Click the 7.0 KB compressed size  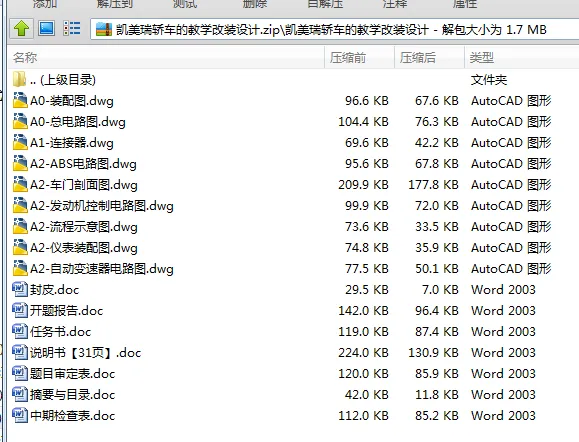pos(440,290)
